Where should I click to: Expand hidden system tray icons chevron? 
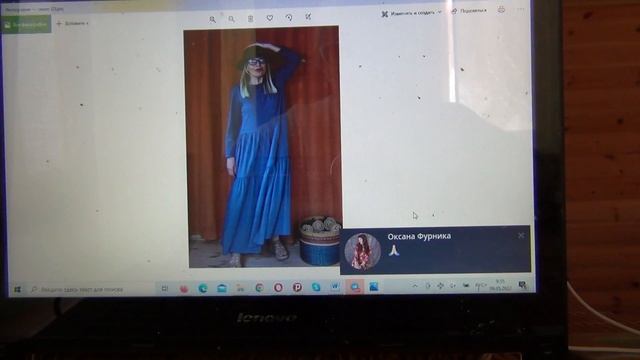[x=415, y=286]
